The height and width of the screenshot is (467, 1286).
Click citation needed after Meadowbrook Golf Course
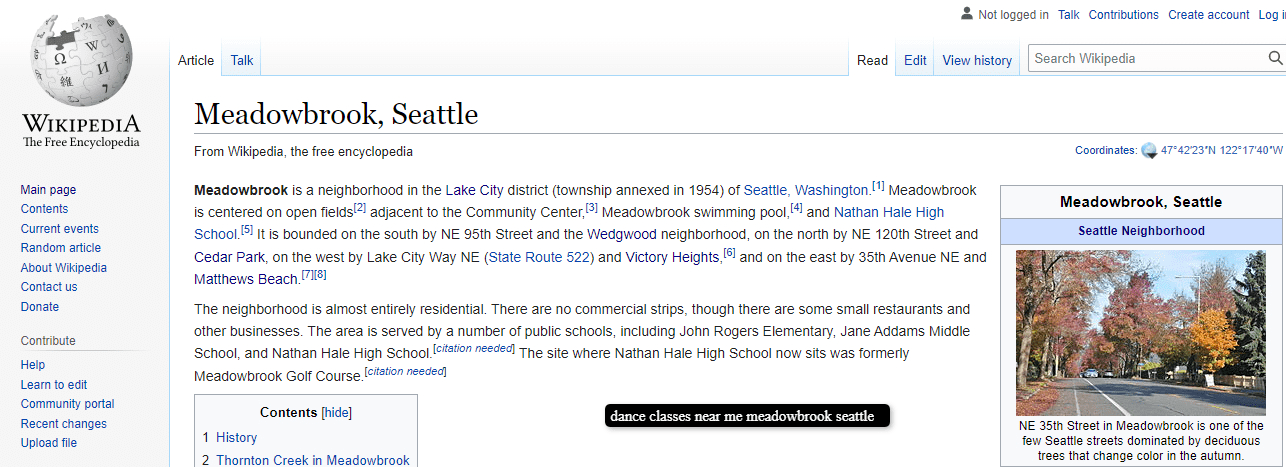click(x=405, y=371)
